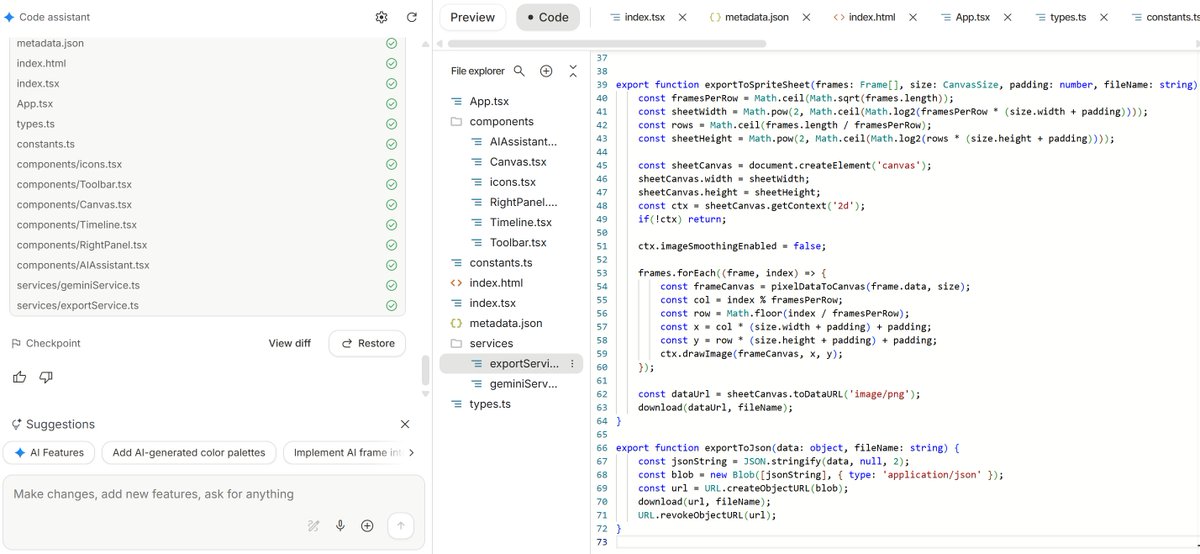Click Add AI-generated color palettes suggestion
The image size is (1200, 554).
tap(189, 452)
